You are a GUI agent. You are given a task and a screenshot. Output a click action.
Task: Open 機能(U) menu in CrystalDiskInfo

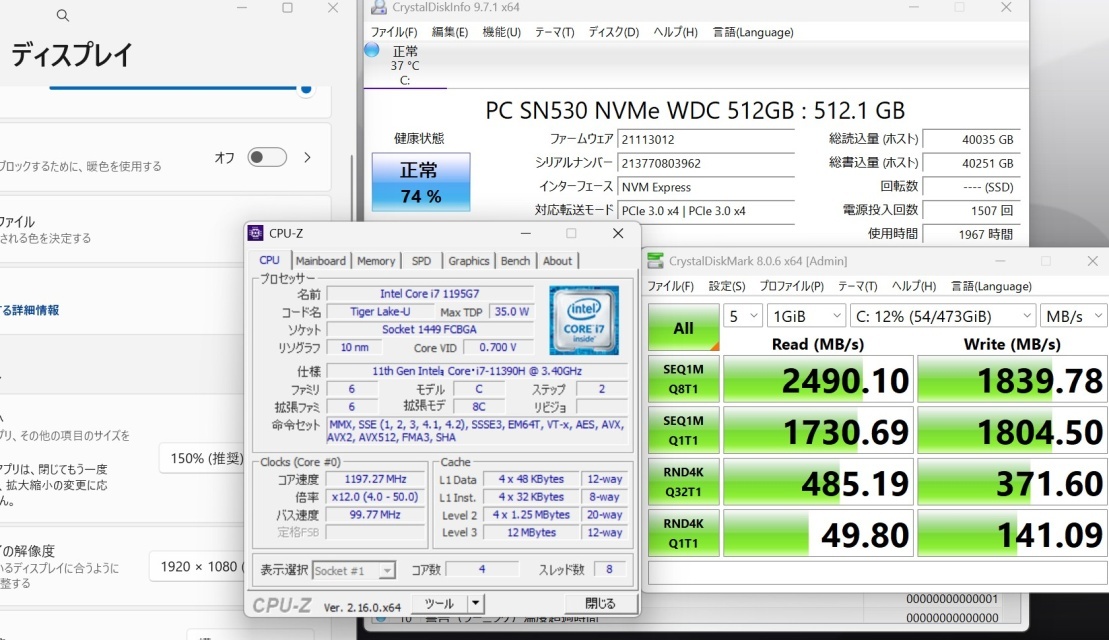click(x=501, y=32)
